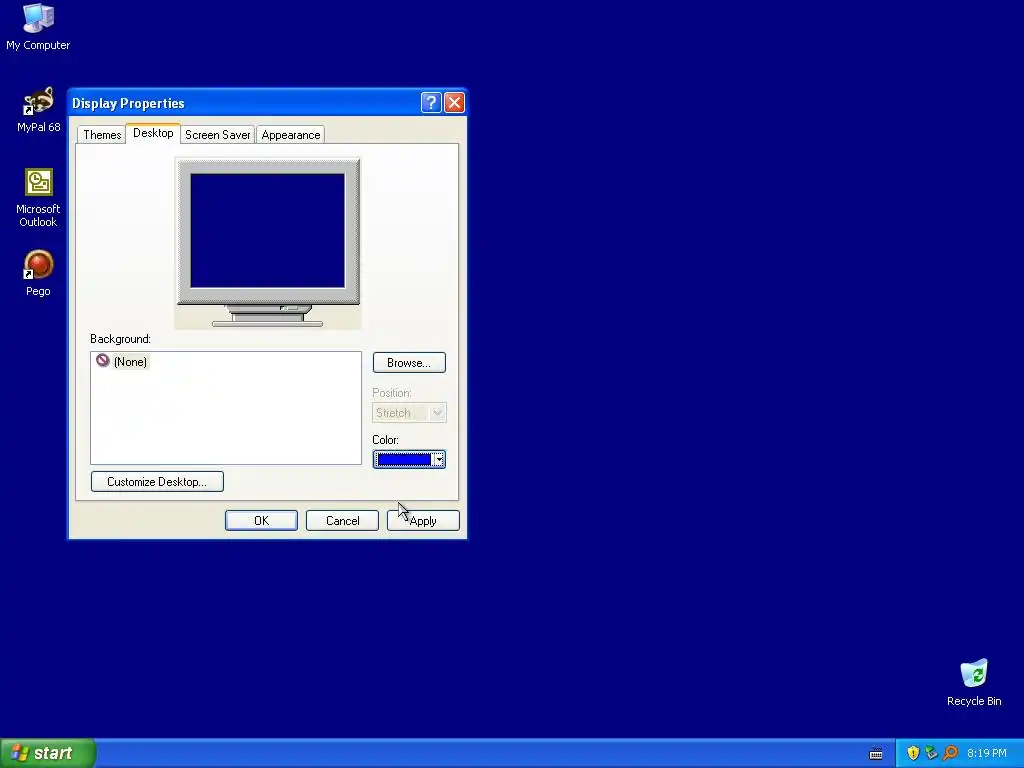Switch to the Themes tab
Viewport: 1024px width, 768px height.
click(x=102, y=135)
